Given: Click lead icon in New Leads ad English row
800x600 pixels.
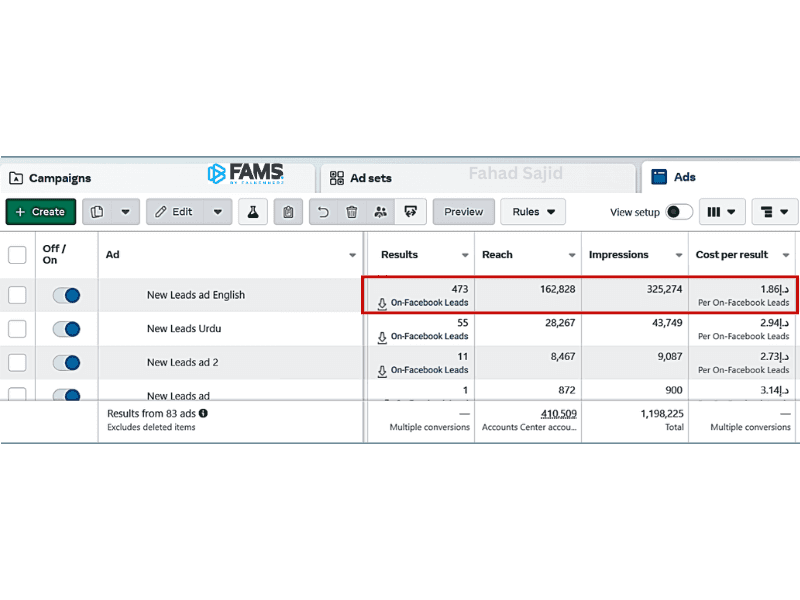Looking at the screenshot, I should click(382, 304).
